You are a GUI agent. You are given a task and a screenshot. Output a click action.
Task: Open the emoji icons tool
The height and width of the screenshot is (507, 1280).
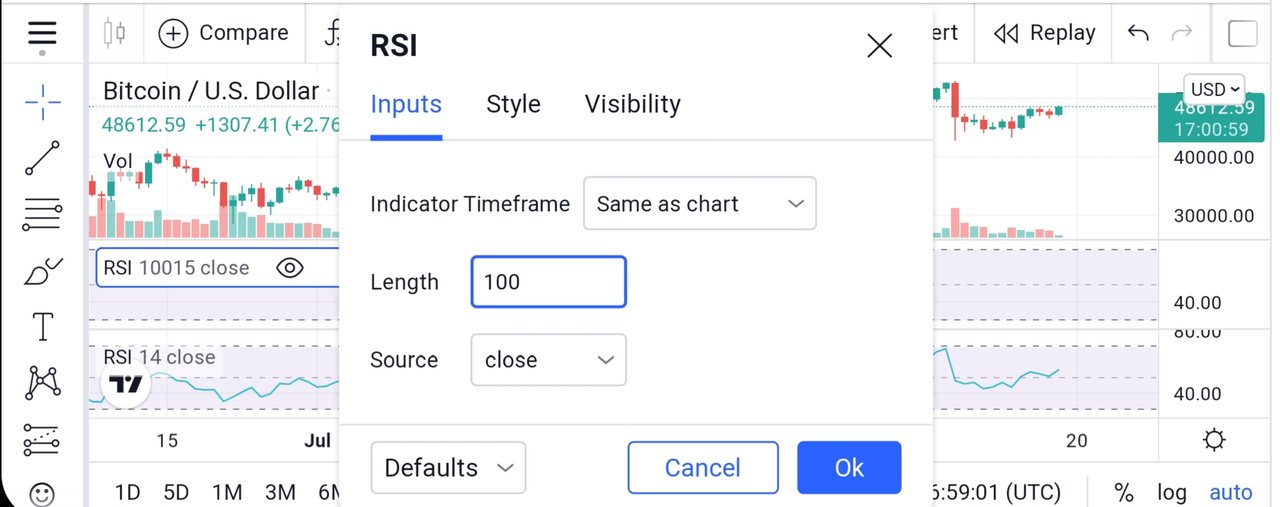pos(42,493)
